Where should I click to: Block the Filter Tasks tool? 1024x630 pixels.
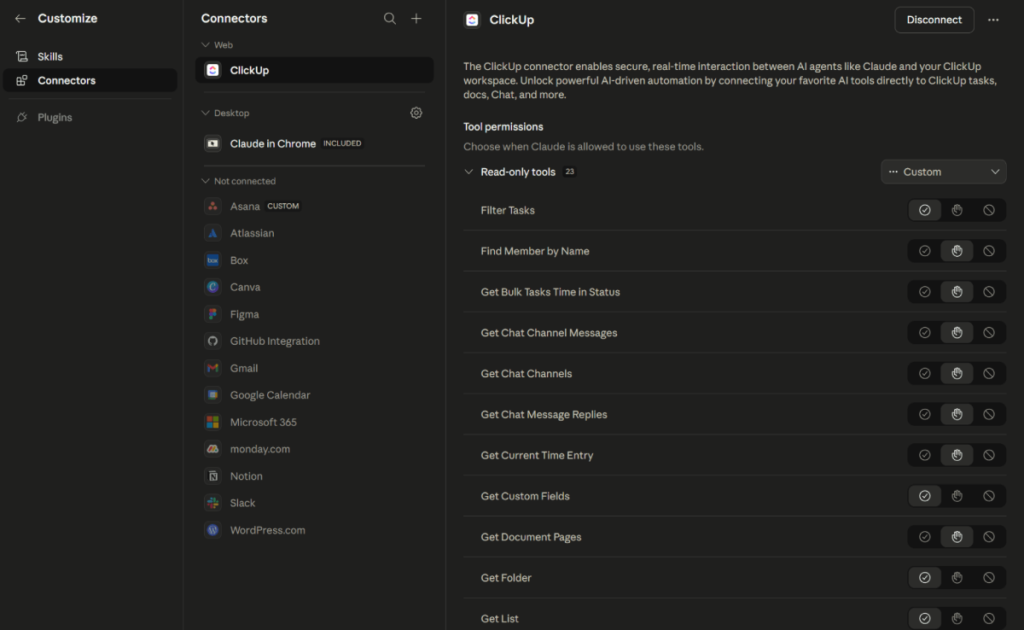pos(989,210)
